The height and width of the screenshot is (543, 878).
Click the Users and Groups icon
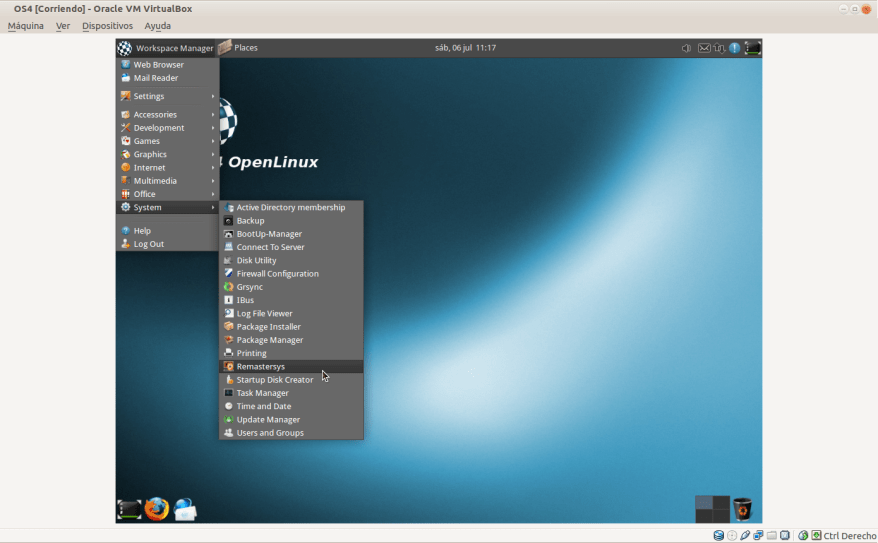pyautogui.click(x=228, y=433)
